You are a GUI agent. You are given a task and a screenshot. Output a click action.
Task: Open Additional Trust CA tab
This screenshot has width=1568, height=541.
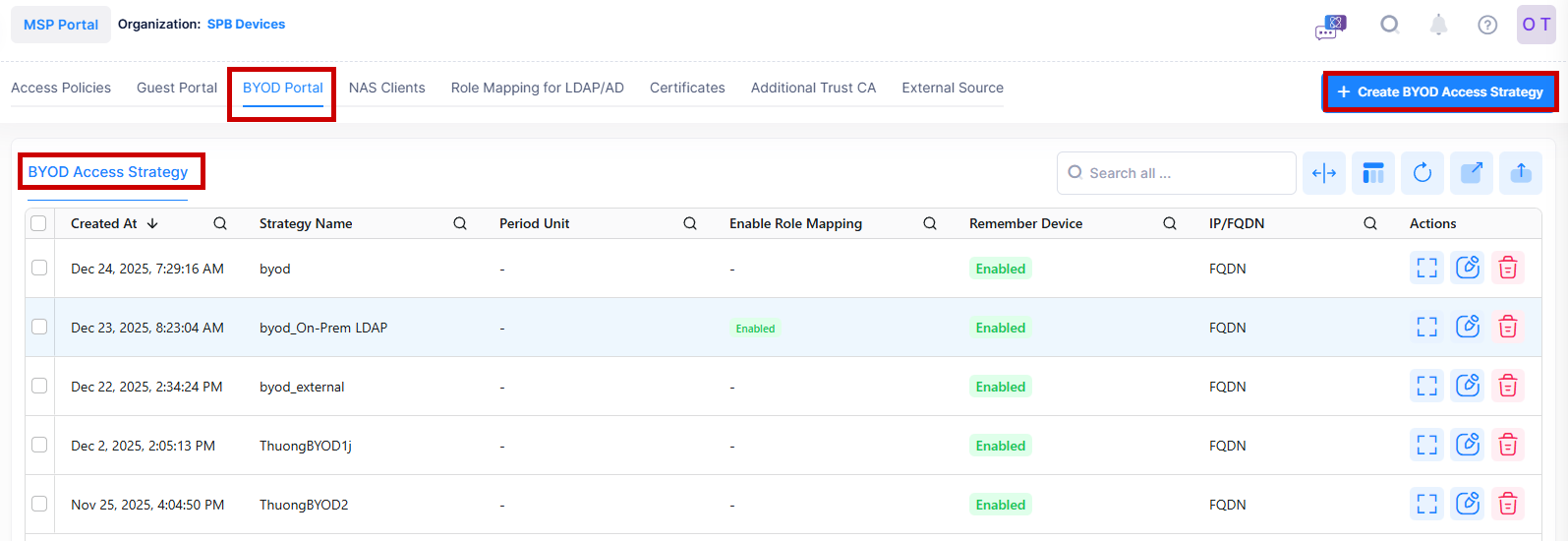click(813, 88)
